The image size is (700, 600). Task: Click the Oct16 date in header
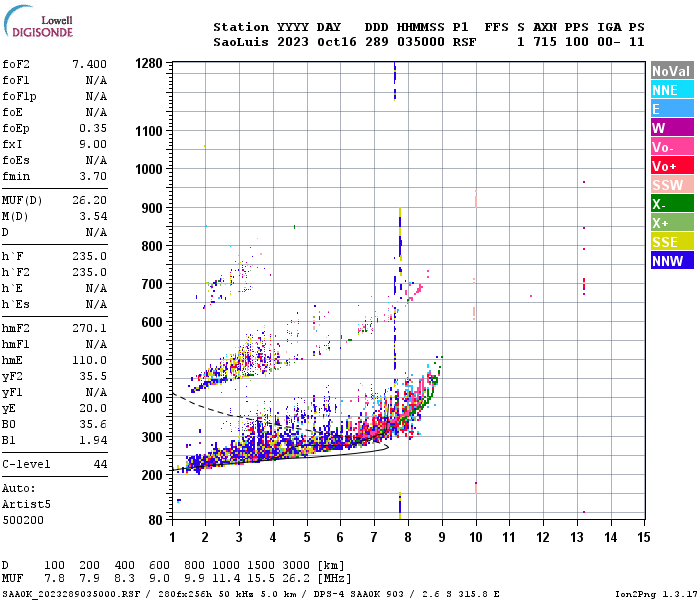click(337, 42)
